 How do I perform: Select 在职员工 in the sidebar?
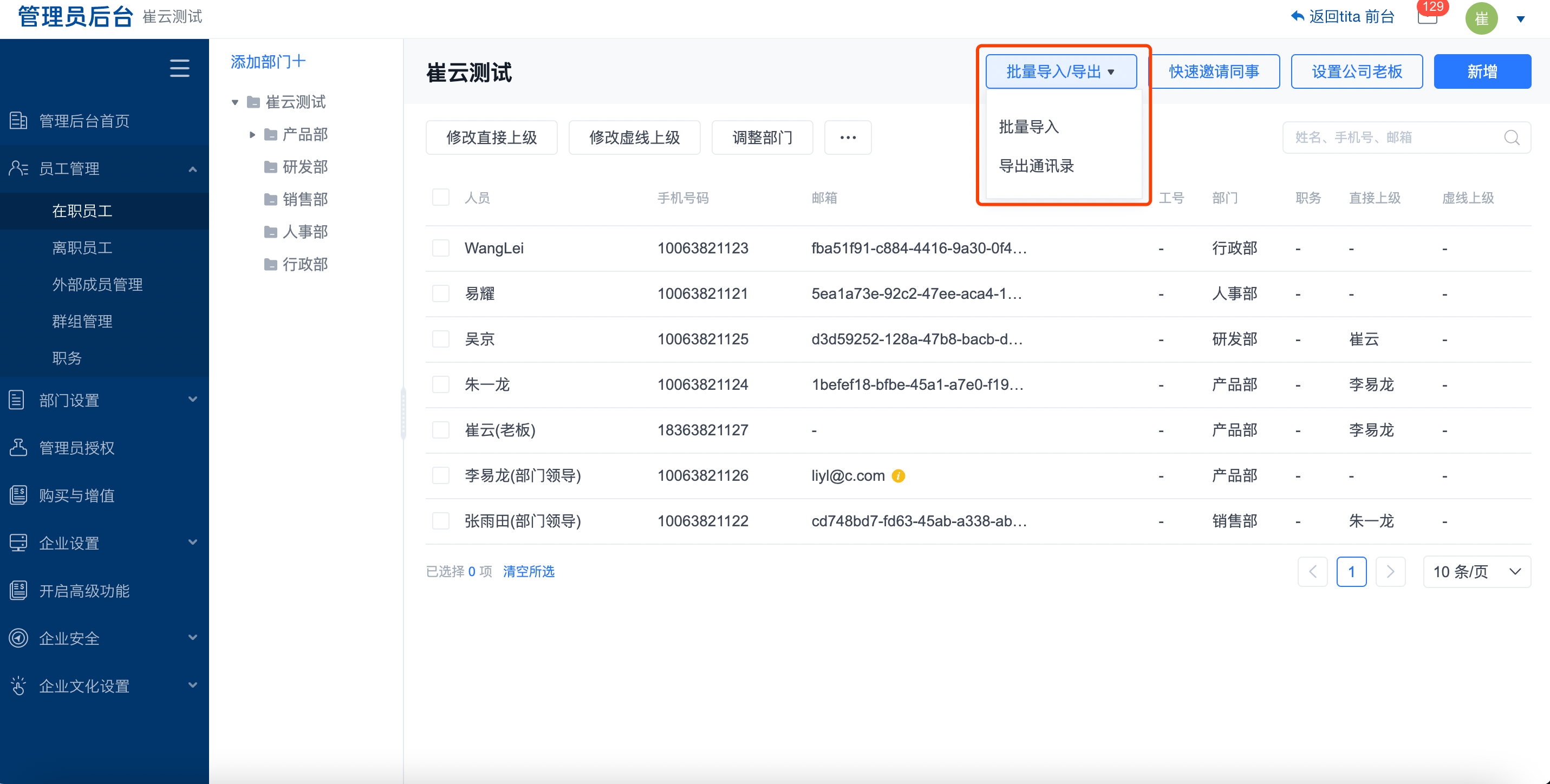point(105,211)
